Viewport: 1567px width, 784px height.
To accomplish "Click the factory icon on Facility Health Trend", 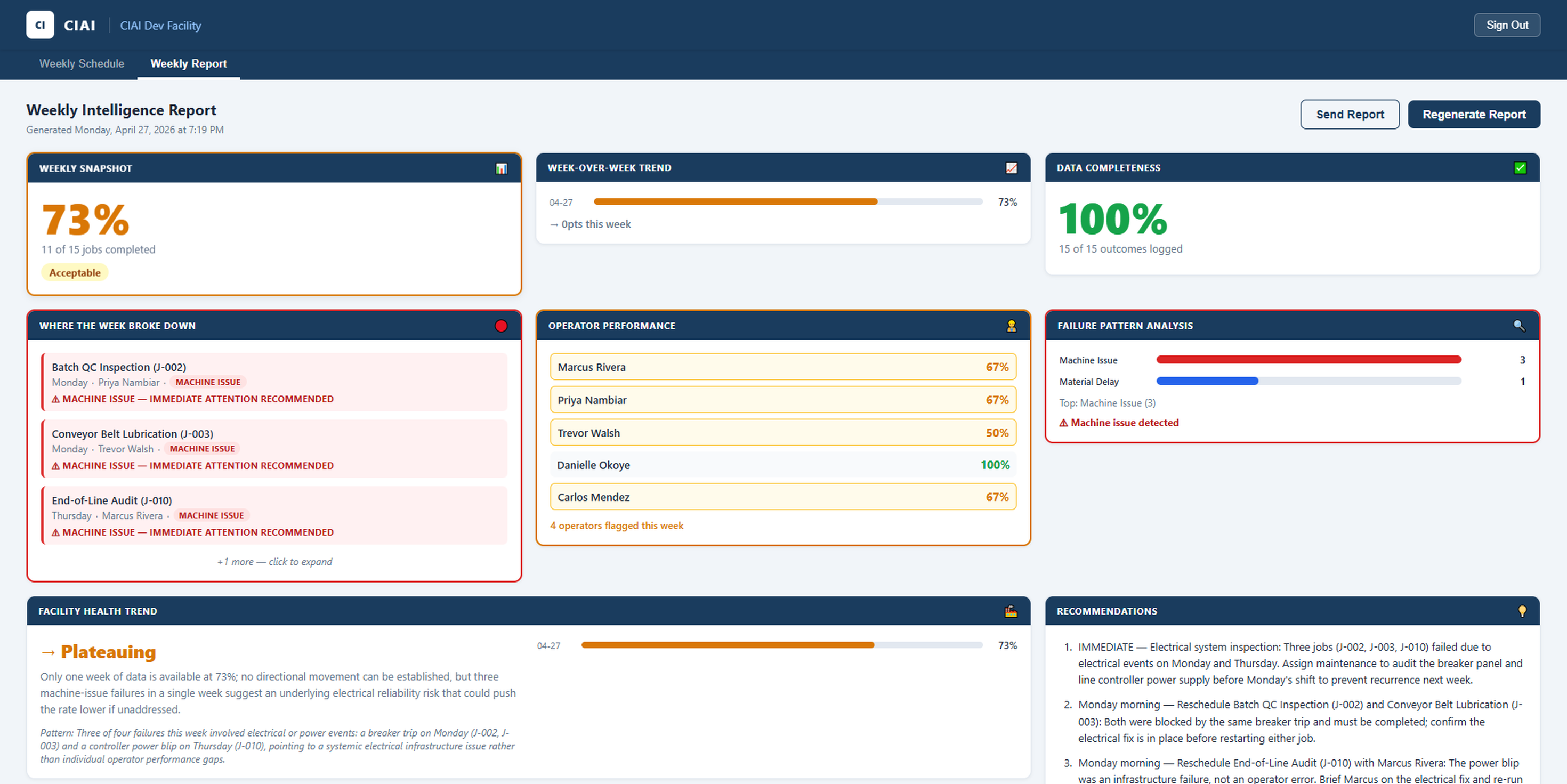I will point(1011,611).
